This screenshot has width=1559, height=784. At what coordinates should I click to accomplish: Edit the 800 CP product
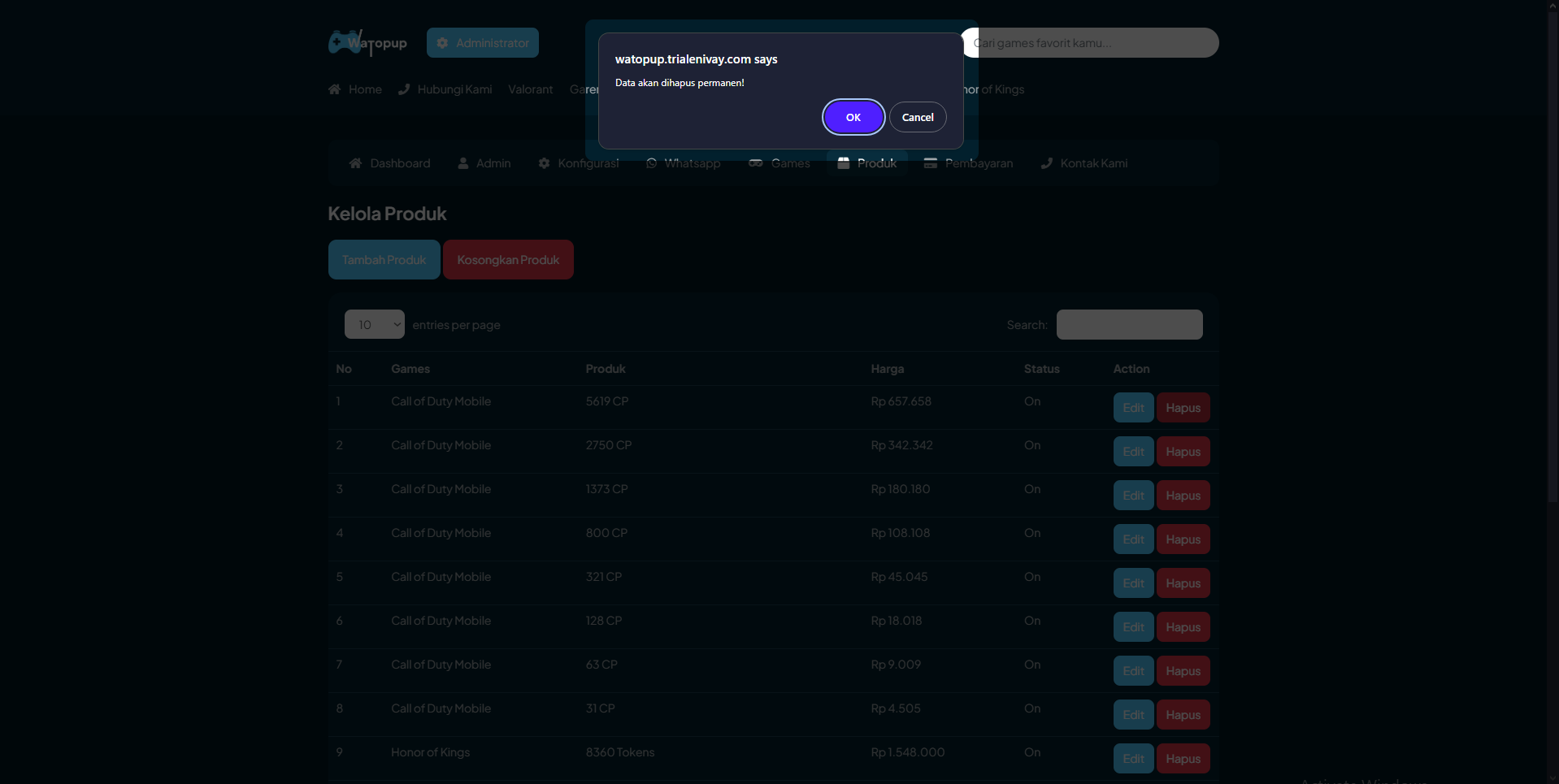click(x=1133, y=539)
